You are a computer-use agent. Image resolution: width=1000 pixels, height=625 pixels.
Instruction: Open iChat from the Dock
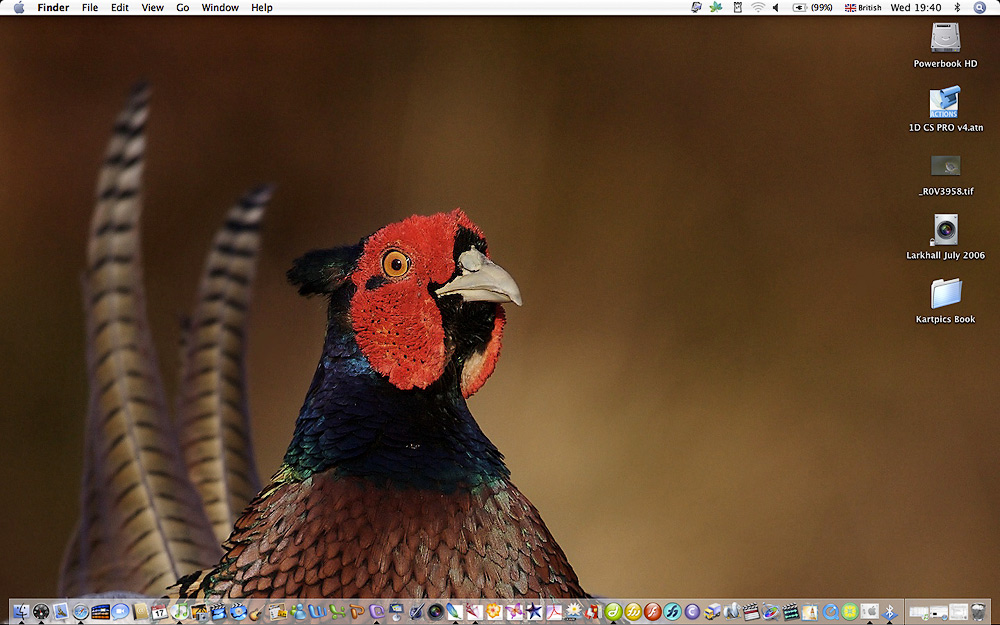pyautogui.click(x=120, y=612)
